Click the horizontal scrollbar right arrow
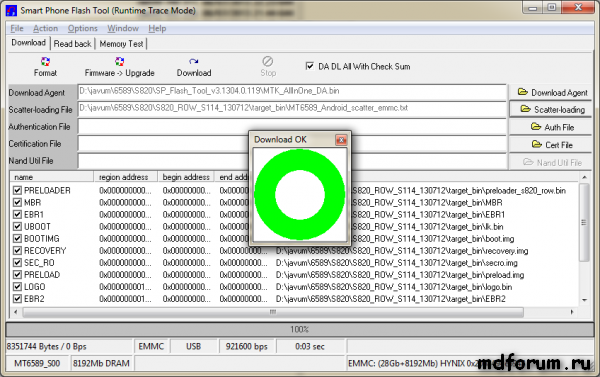Image resolution: width=600 pixels, height=377 pixels. pyautogui.click(x=572, y=312)
